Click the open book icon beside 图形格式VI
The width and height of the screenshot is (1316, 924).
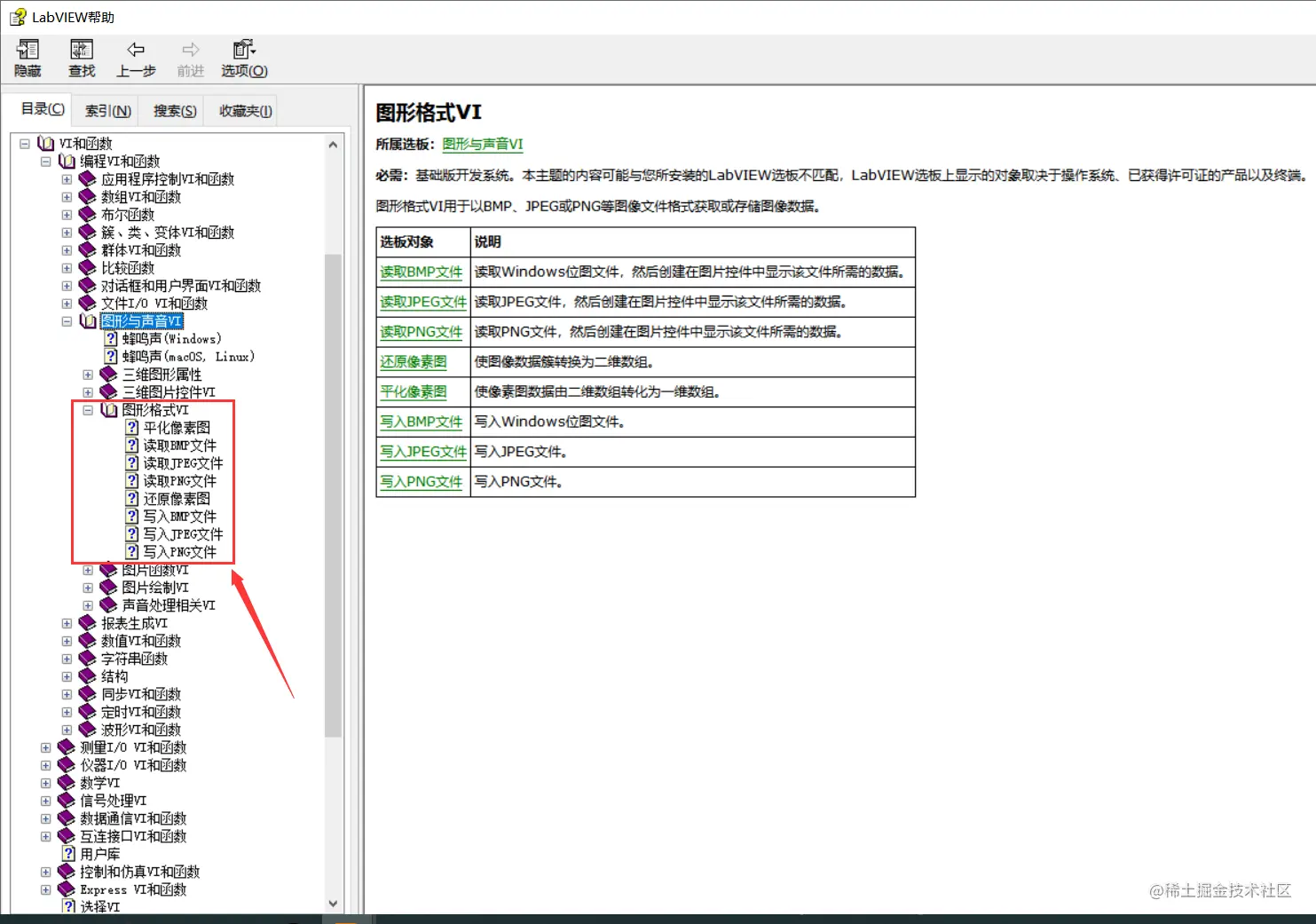[110, 409]
